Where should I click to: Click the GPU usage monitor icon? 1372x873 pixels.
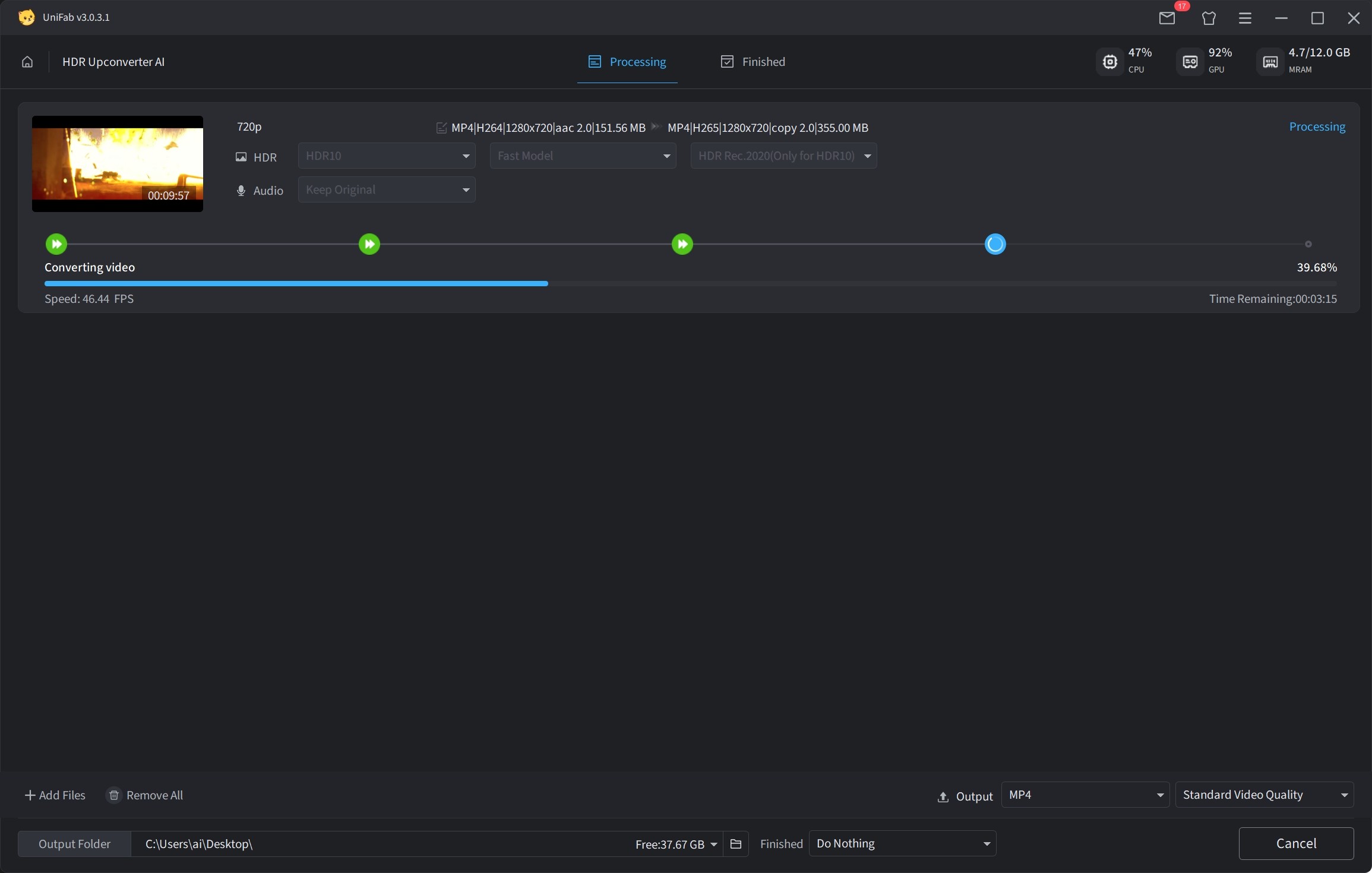(1190, 62)
